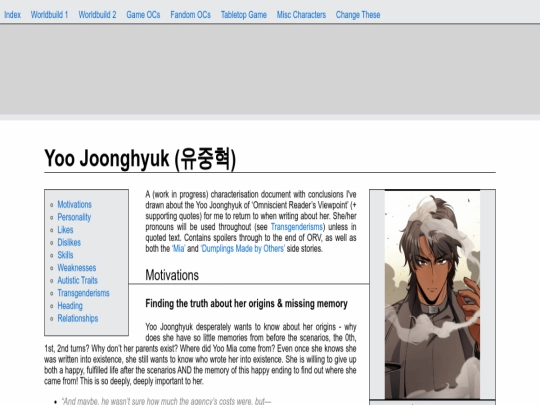
Task: Open the Fandom OCs section
Action: coord(190,15)
